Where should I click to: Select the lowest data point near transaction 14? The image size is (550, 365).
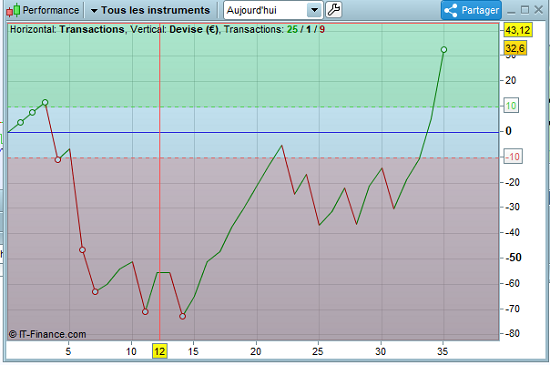click(182, 316)
